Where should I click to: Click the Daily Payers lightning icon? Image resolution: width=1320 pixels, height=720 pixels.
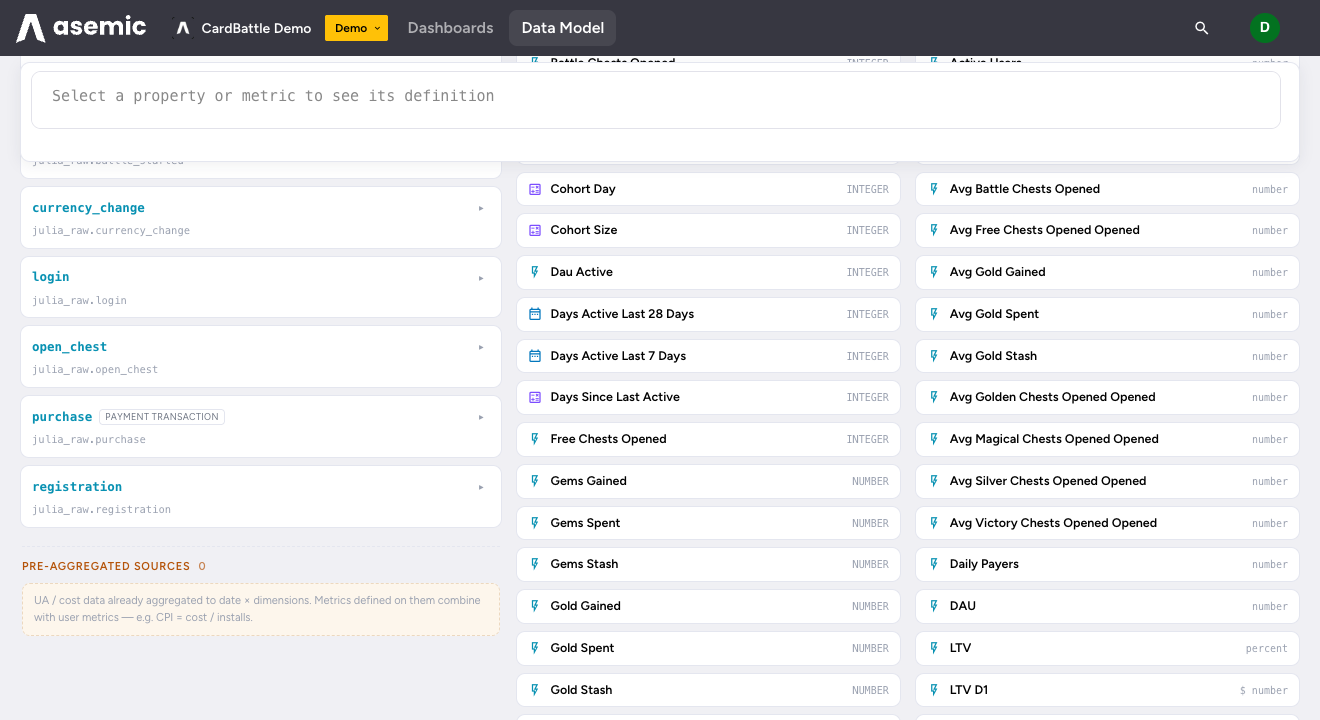934,564
